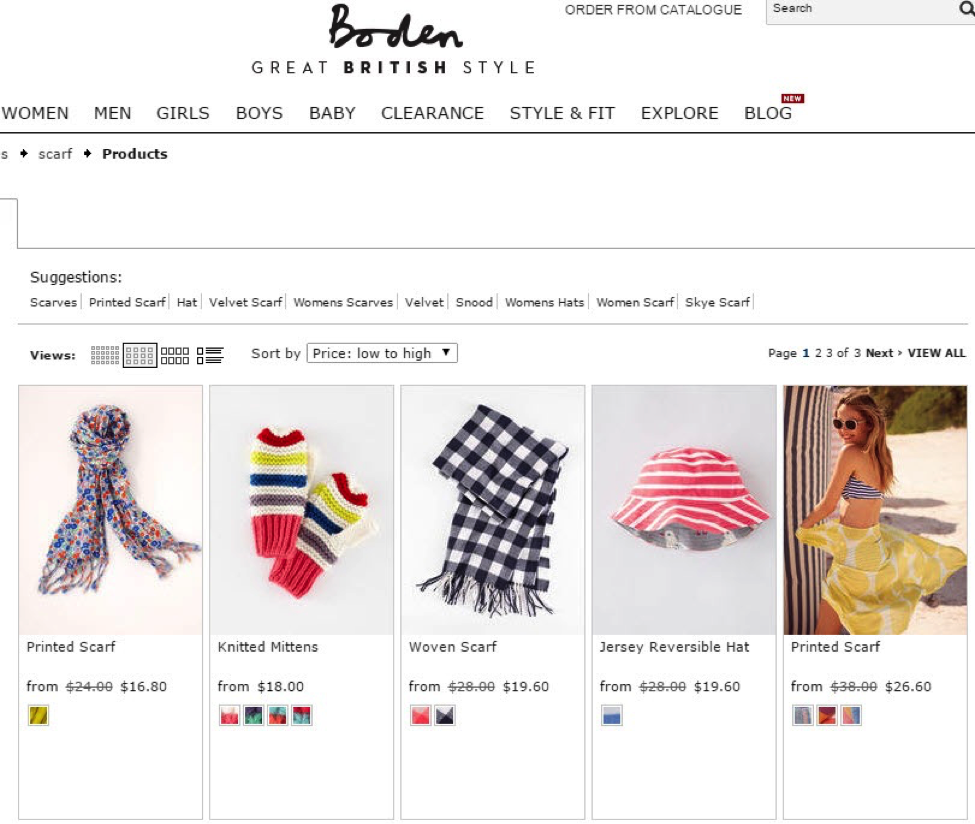The height and width of the screenshot is (824, 975).
Task: Open the CLEARANCE menu
Action: [432, 113]
